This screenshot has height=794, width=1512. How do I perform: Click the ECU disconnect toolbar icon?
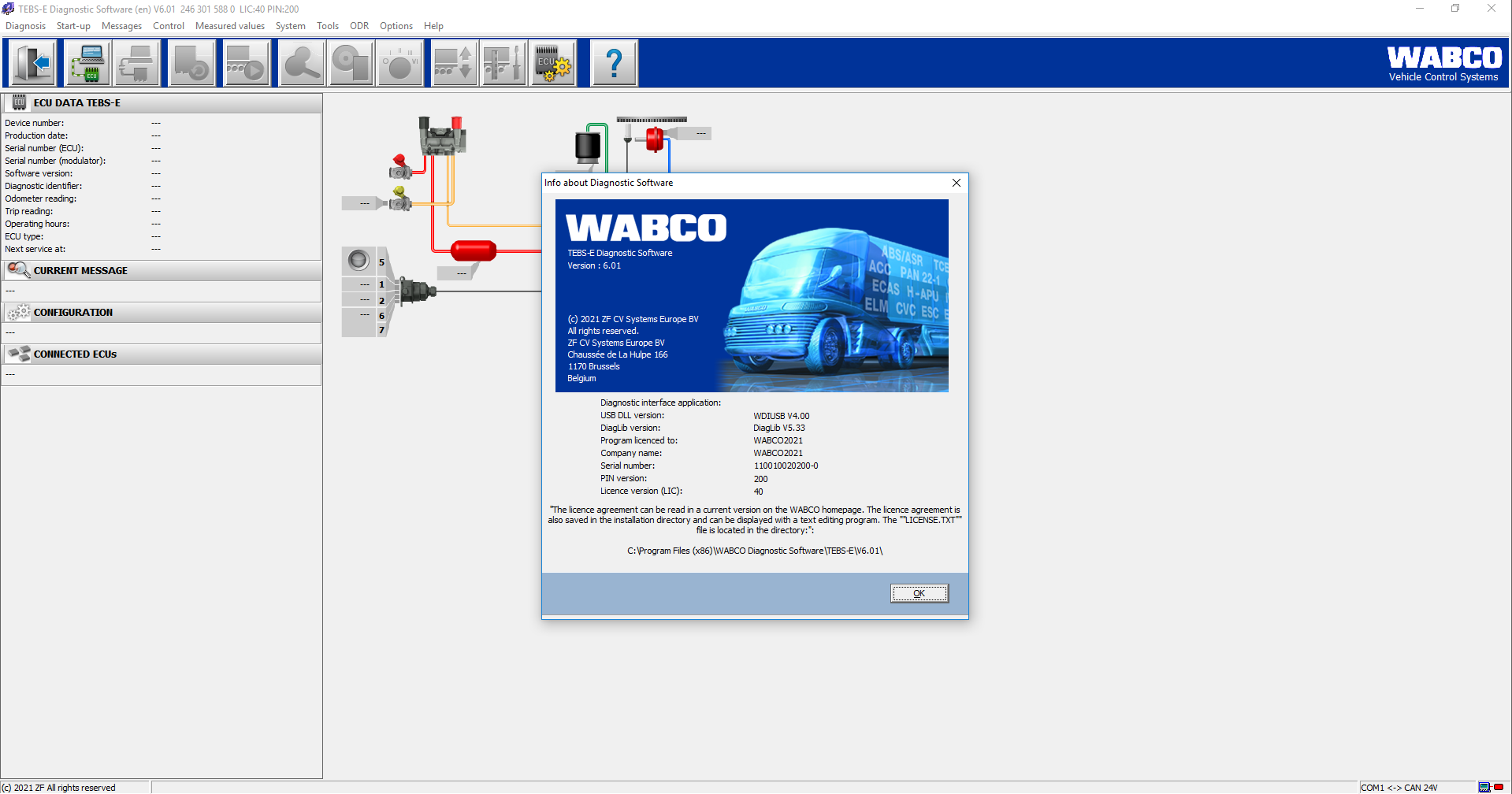coord(137,63)
